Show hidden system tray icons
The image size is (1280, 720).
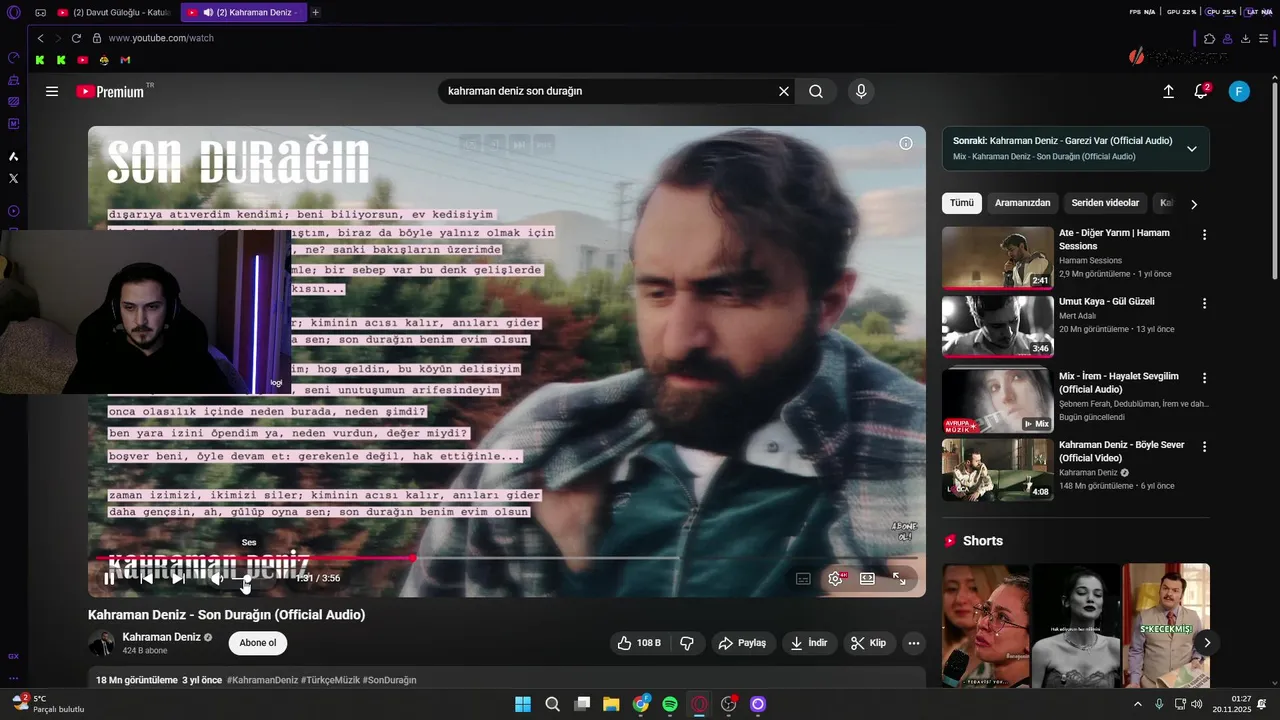tap(1137, 704)
